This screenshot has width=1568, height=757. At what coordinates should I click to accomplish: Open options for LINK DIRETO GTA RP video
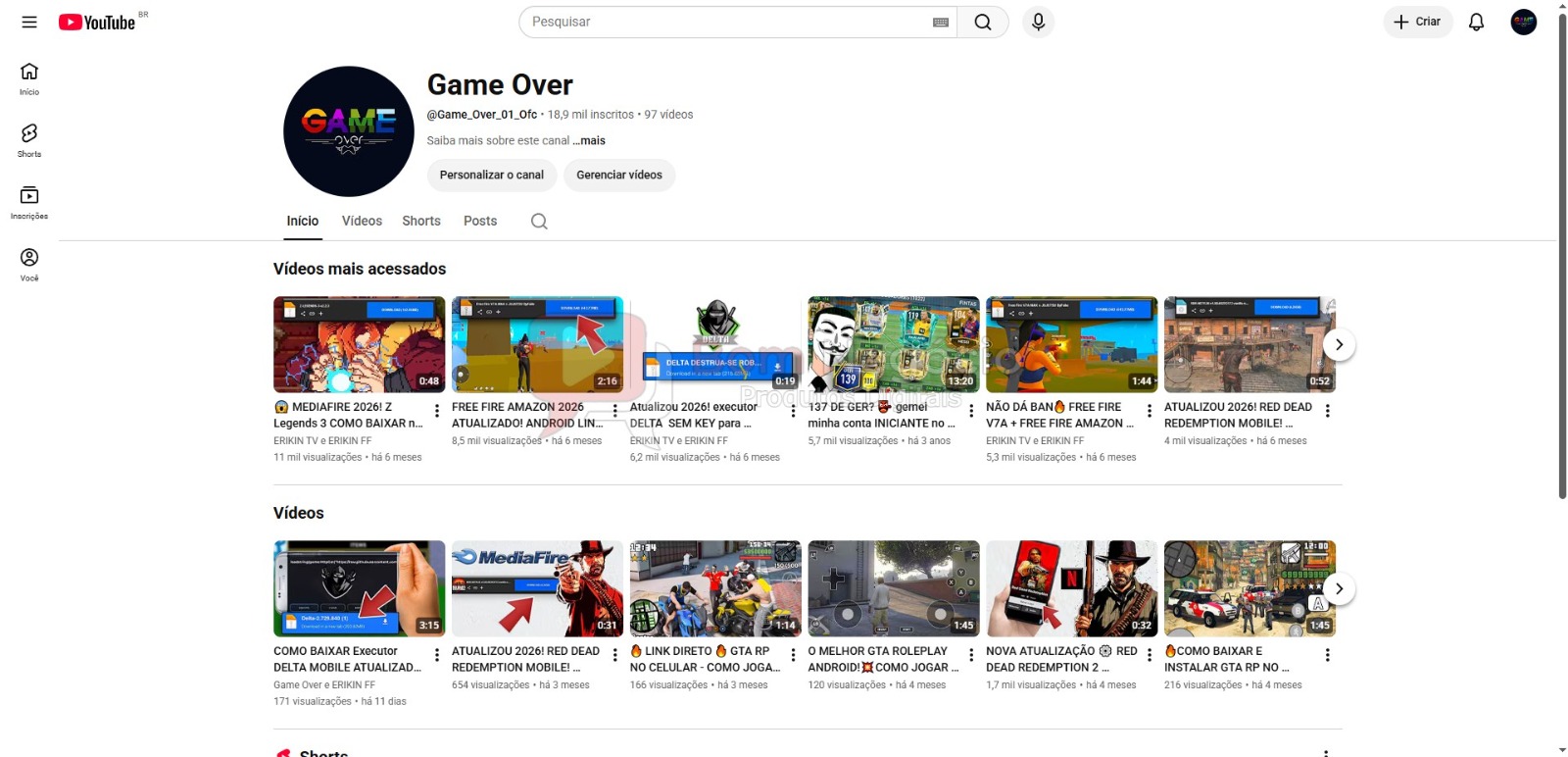tap(794, 655)
